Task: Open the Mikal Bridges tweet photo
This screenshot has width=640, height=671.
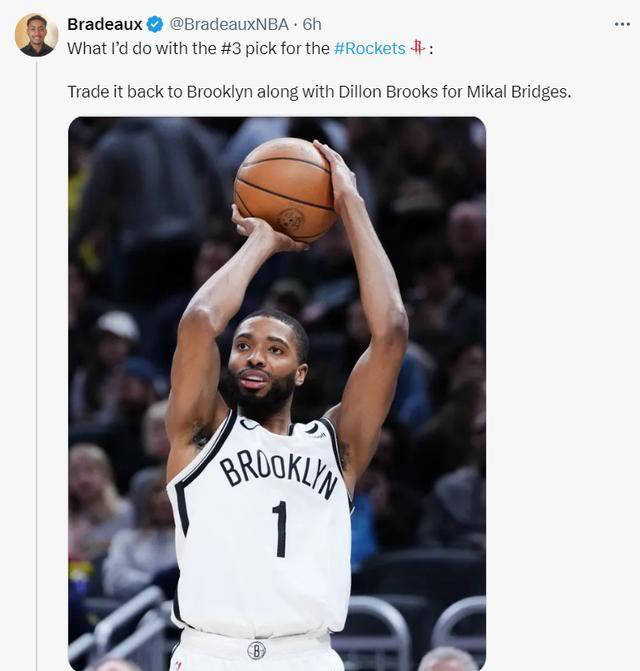Action: pos(277,394)
